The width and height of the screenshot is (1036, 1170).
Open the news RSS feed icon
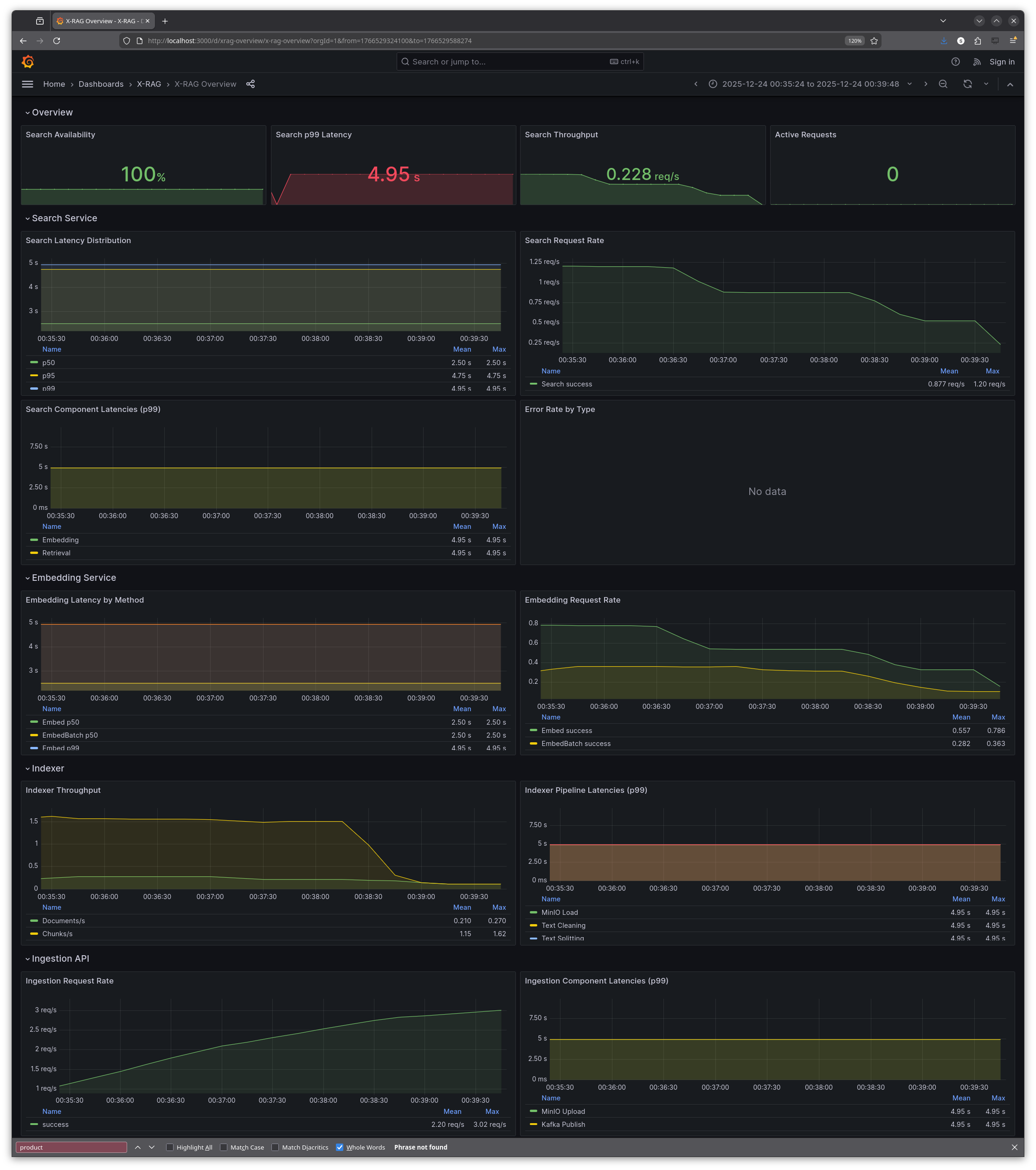pos(977,62)
